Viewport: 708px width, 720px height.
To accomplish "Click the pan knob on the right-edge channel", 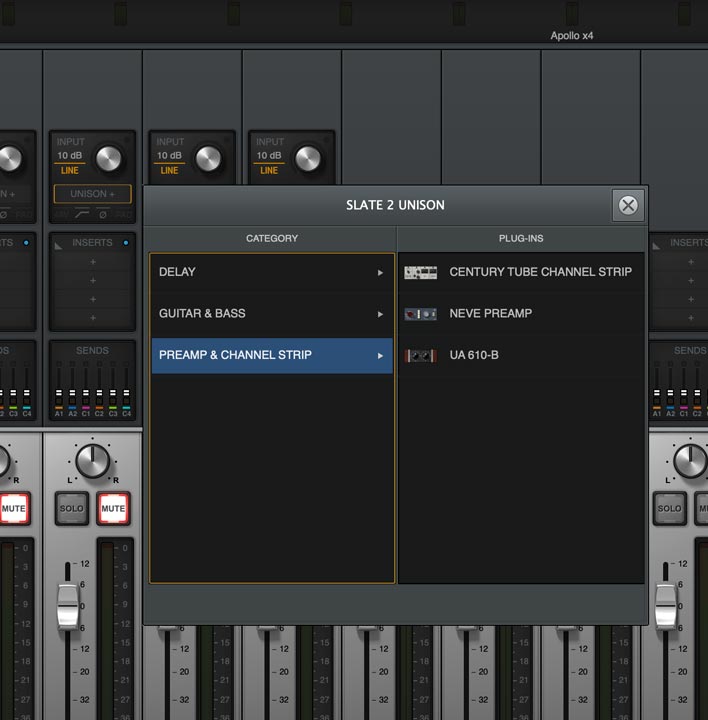I will tap(691, 461).
